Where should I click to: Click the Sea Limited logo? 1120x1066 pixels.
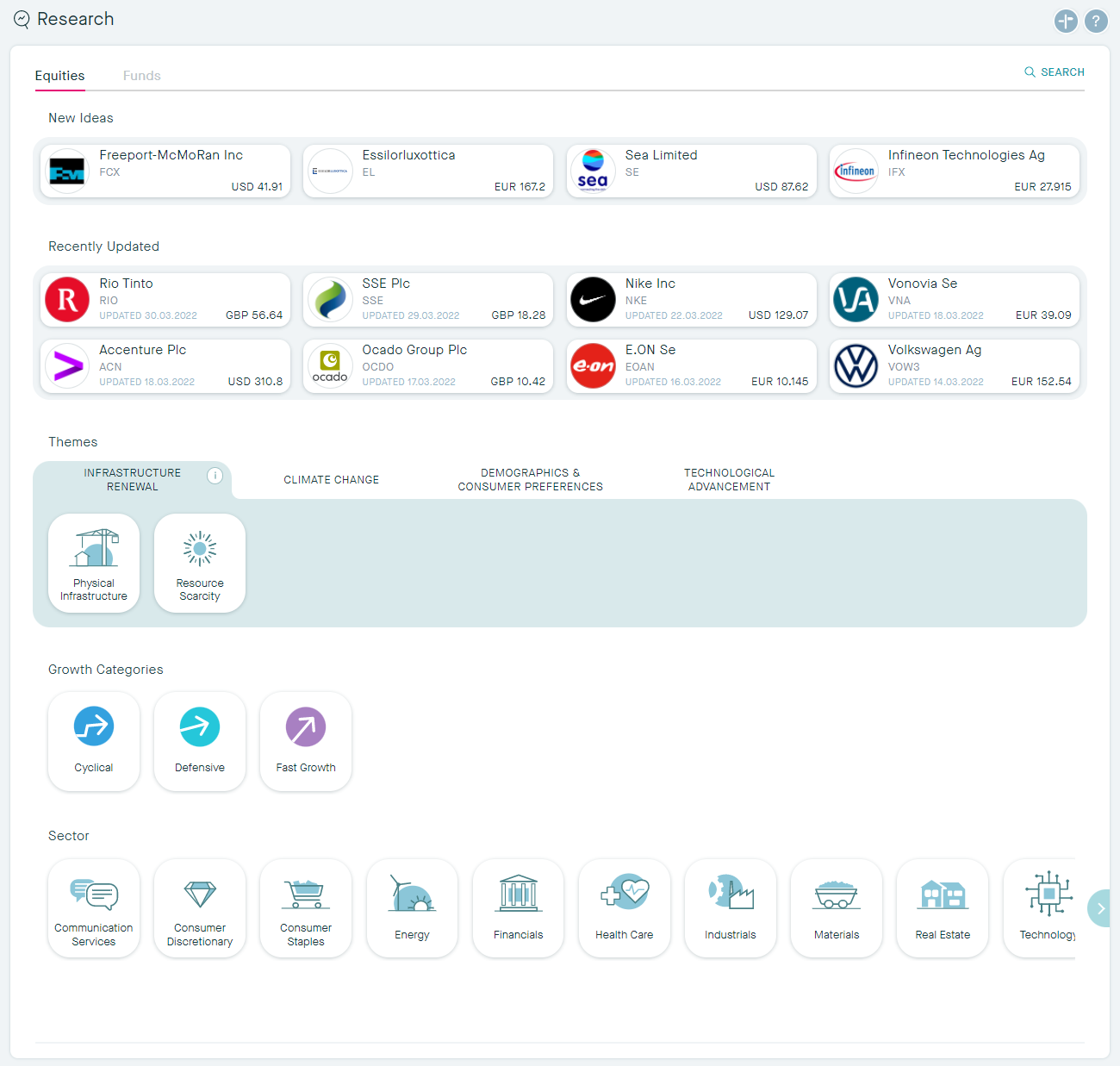point(593,171)
